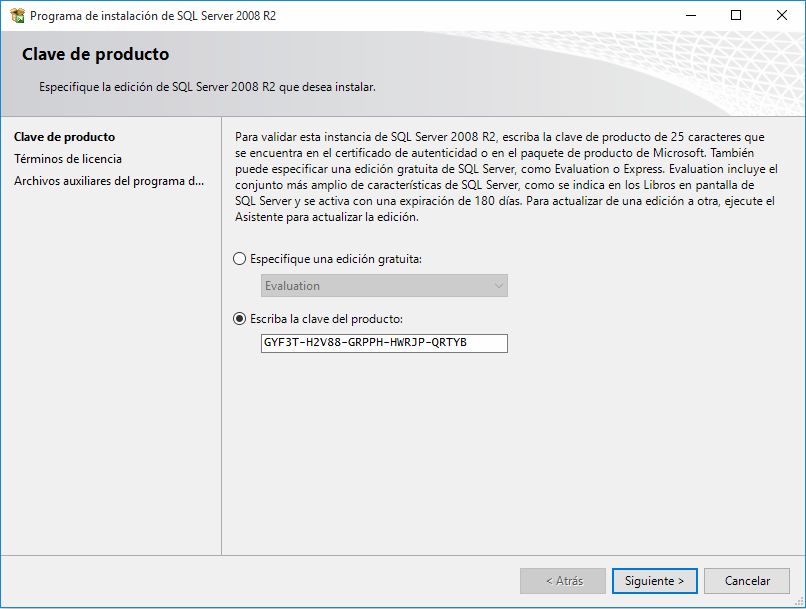Open the Evaluation edition dropdown
This screenshot has height=609, width=806.
[384, 285]
